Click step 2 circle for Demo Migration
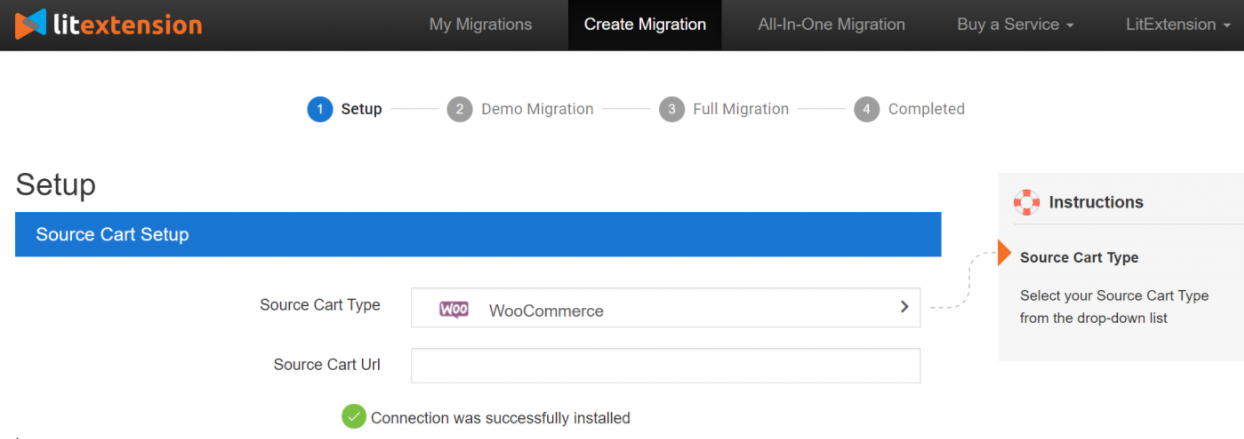The width and height of the screenshot is (1244, 439). pos(460,109)
